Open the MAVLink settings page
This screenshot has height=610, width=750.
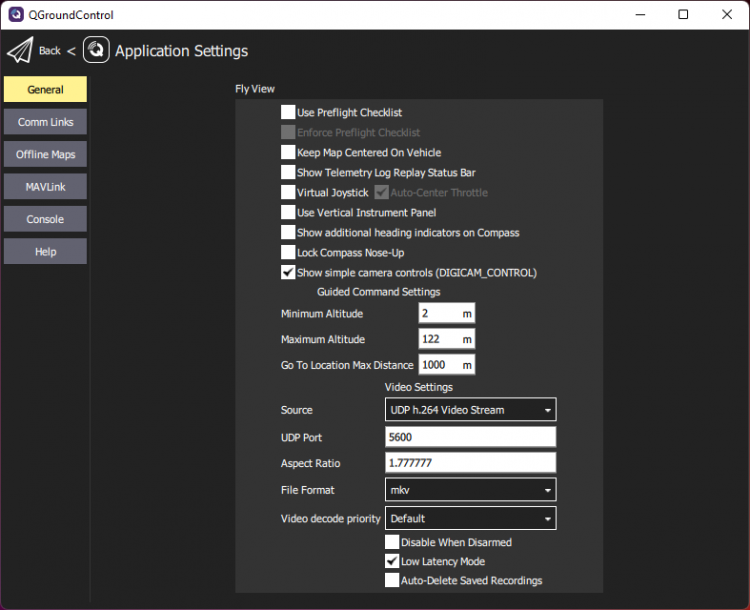tap(45, 187)
